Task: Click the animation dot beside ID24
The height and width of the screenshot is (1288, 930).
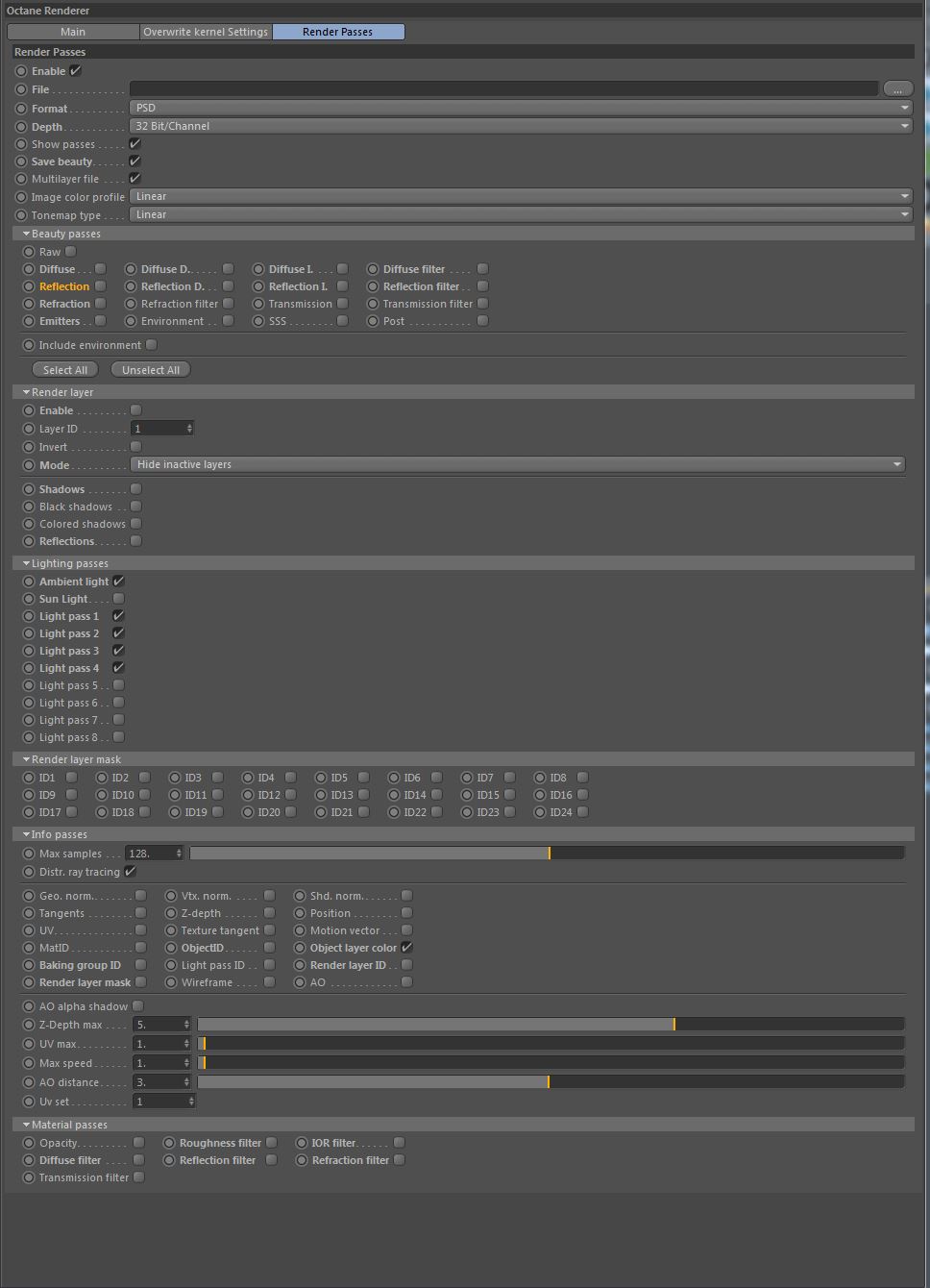Action: pos(540,812)
